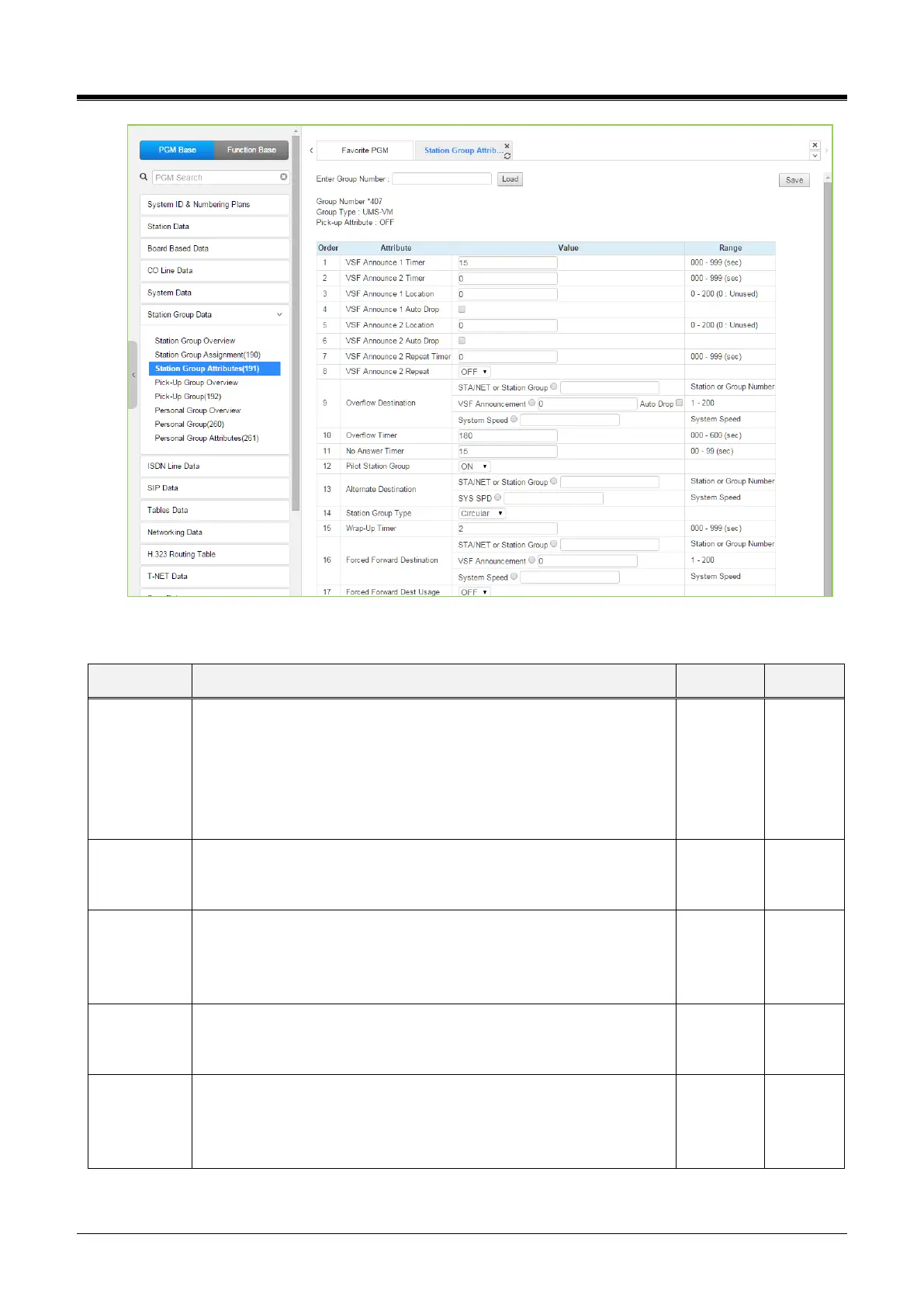This screenshot has width=924, height=1307.
Task: Click the Enter Group Number field
Action: (442, 179)
